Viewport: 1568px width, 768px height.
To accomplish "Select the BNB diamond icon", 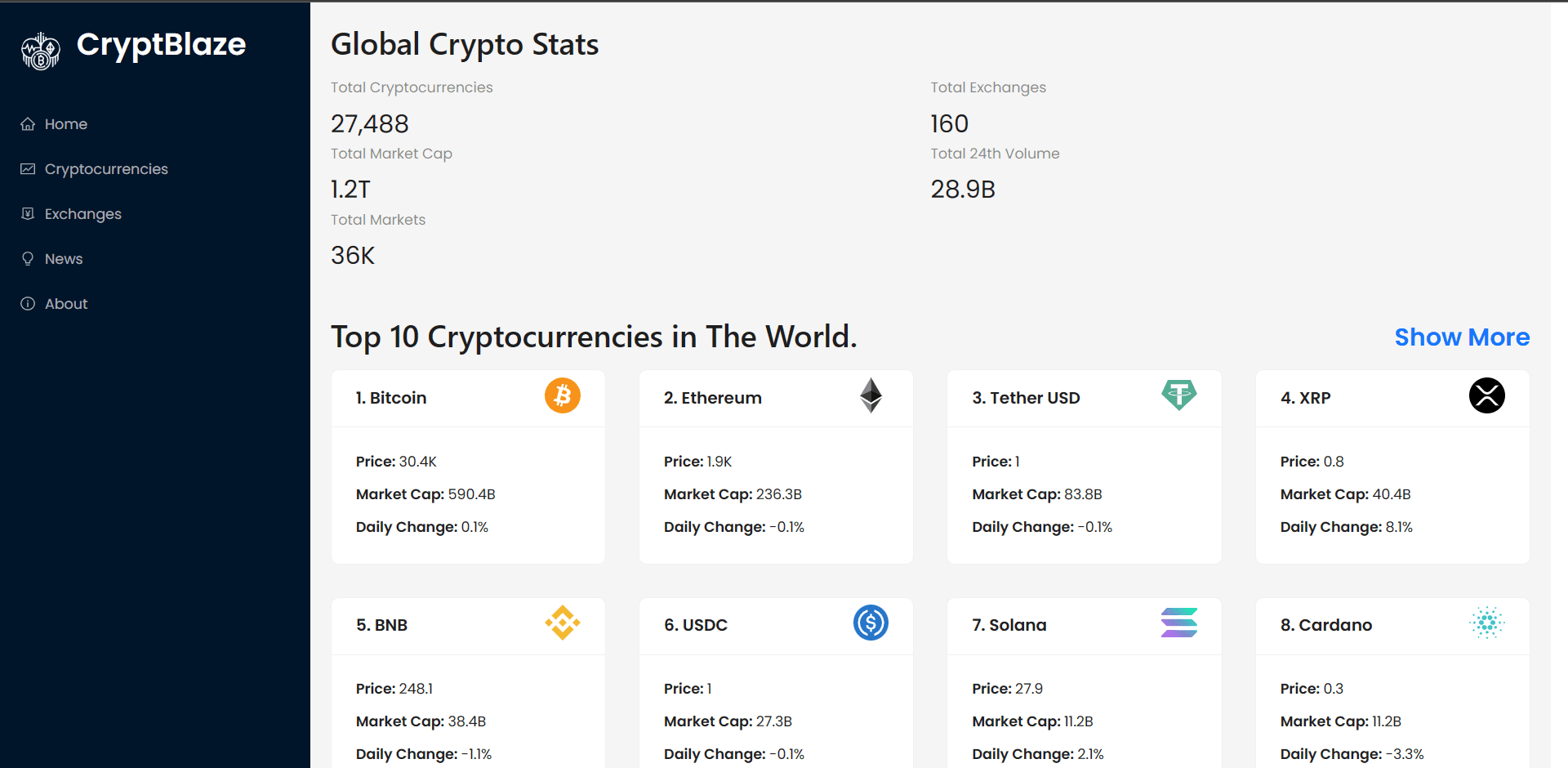I will pyautogui.click(x=562, y=623).
